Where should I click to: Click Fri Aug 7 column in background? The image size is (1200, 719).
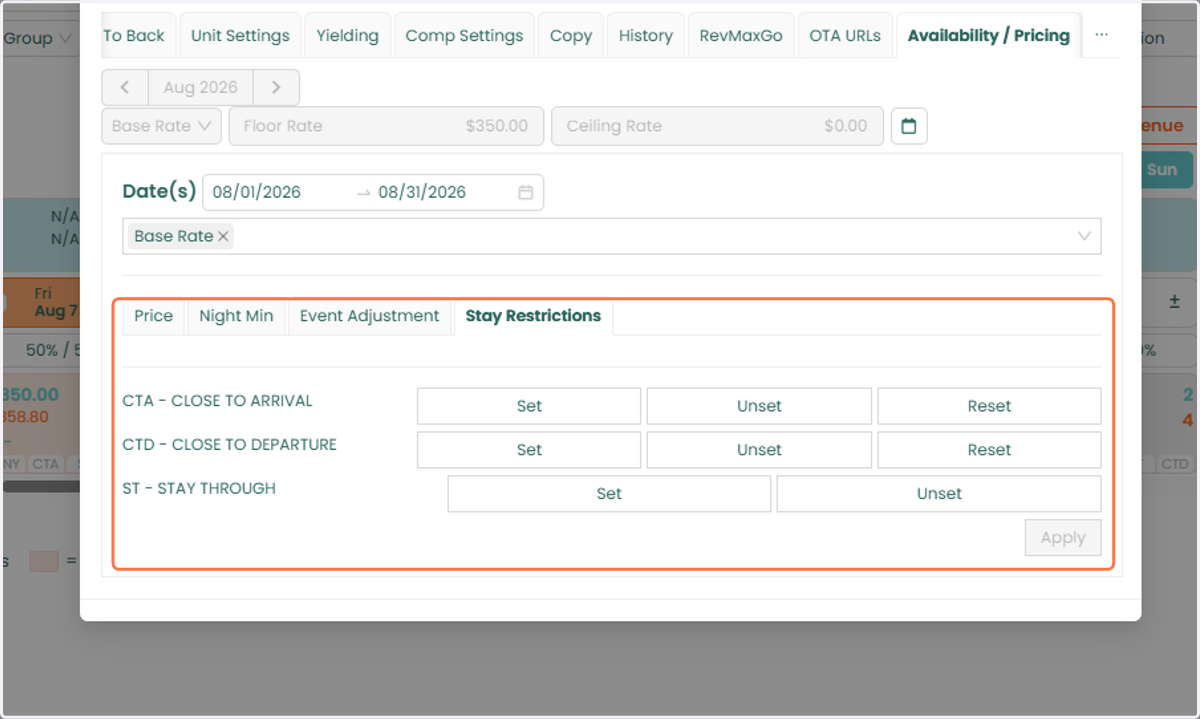click(x=42, y=302)
